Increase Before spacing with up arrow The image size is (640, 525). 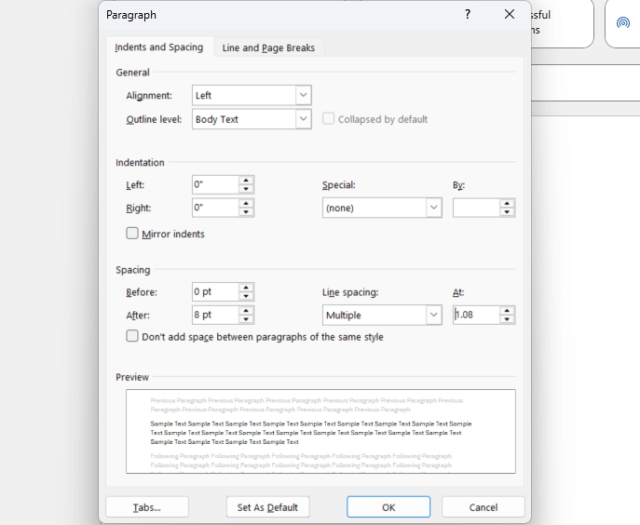click(246, 287)
